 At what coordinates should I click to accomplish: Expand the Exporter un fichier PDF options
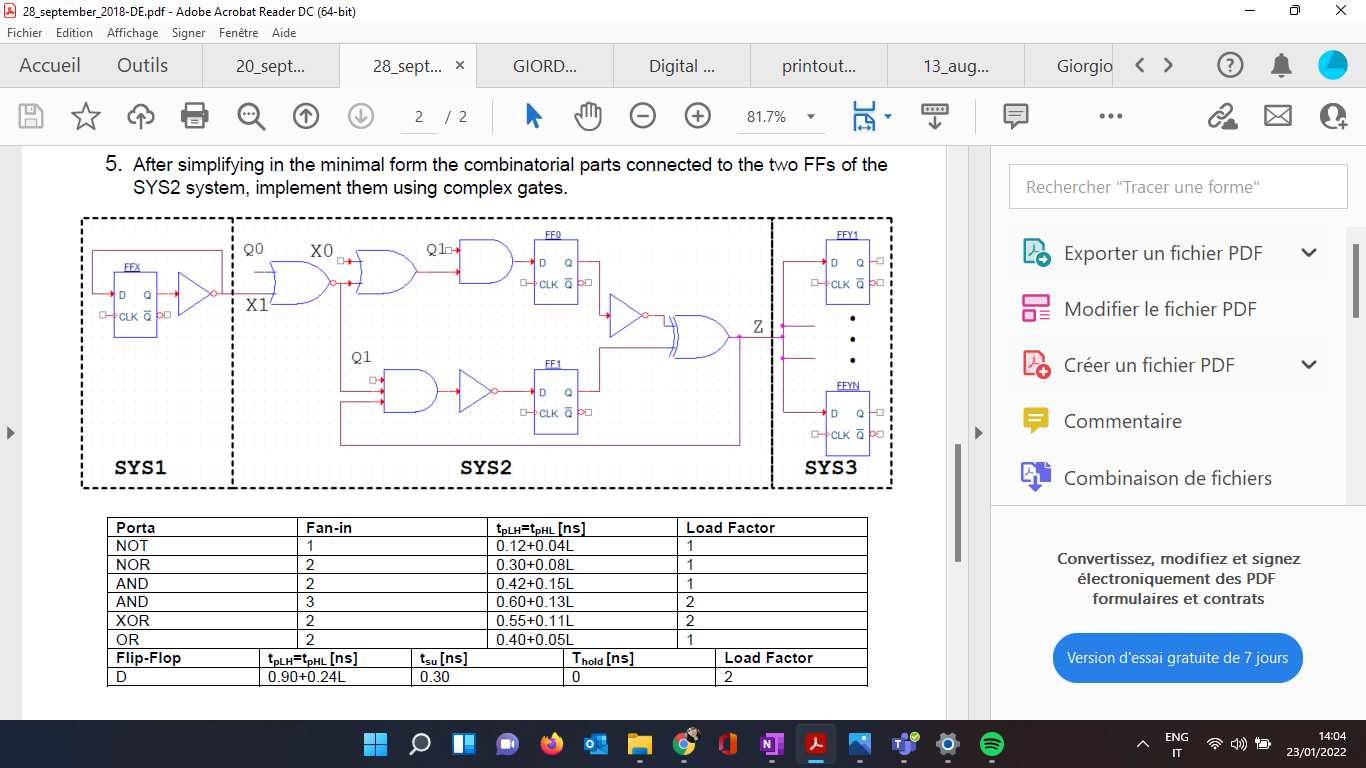coord(1309,253)
